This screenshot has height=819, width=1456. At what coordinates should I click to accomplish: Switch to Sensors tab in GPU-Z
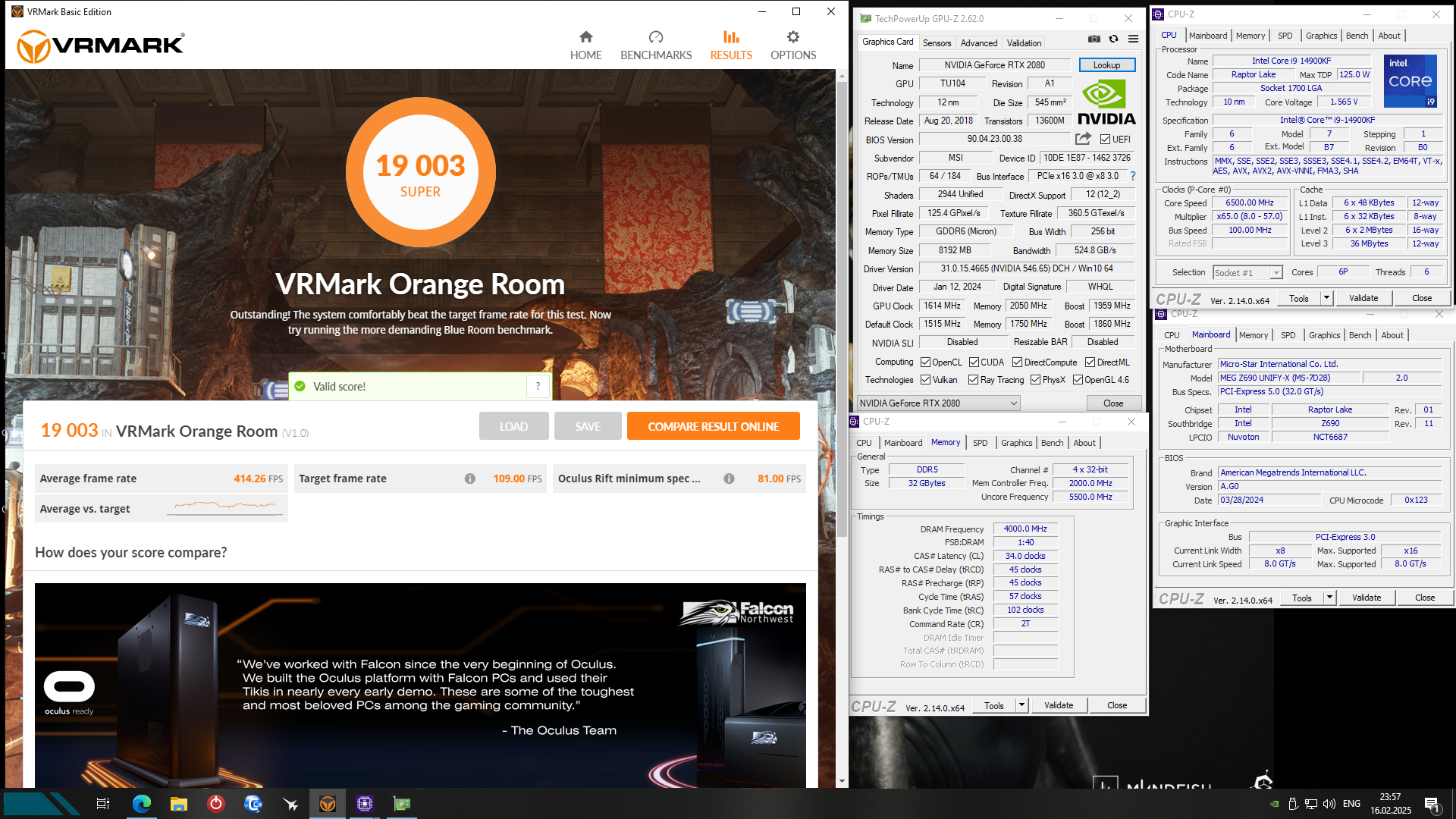pos(937,43)
